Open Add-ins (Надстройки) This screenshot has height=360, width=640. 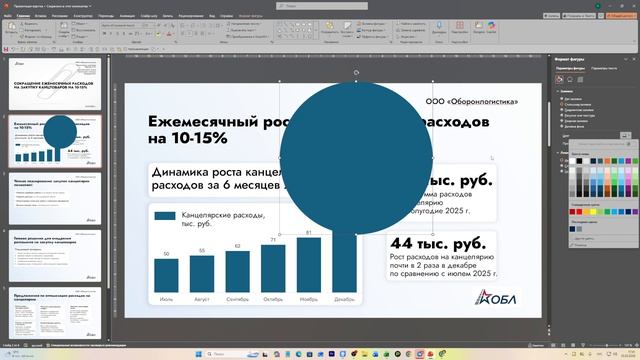click(460, 28)
